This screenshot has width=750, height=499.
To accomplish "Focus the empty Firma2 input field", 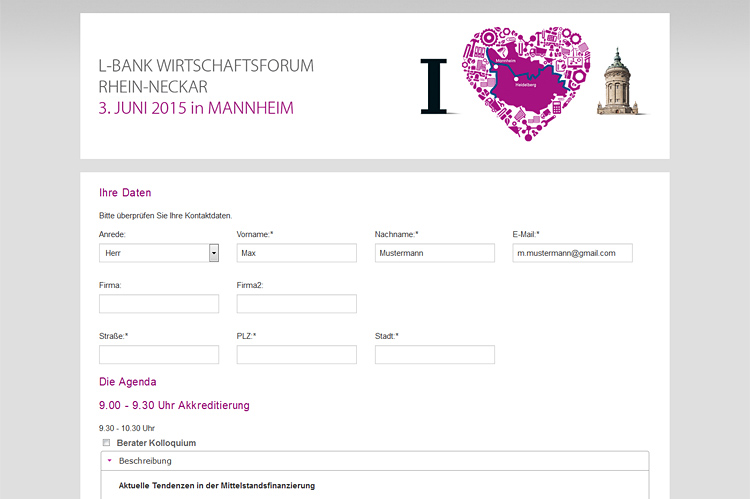I will coord(297,304).
